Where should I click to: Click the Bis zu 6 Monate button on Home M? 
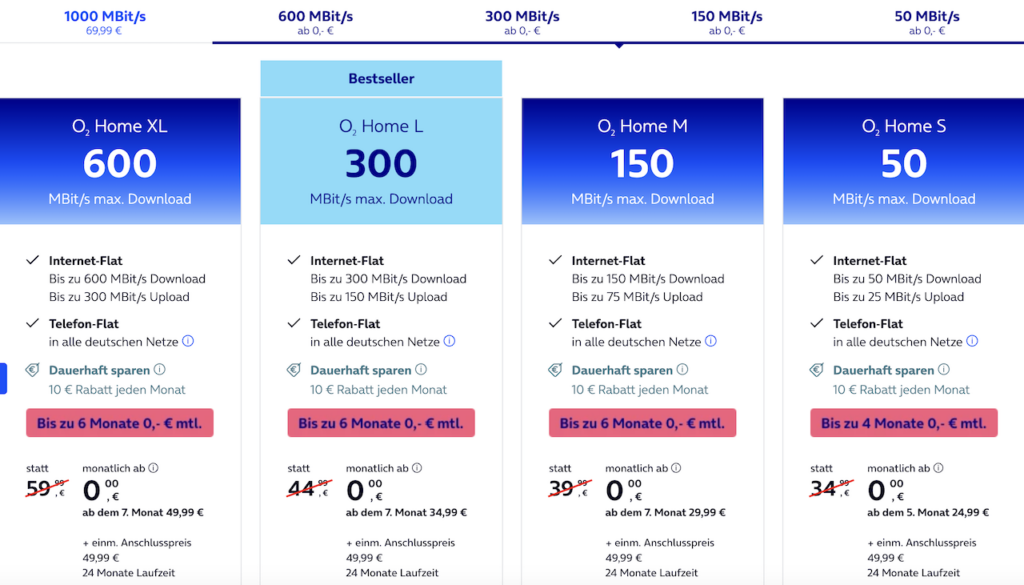click(x=642, y=422)
